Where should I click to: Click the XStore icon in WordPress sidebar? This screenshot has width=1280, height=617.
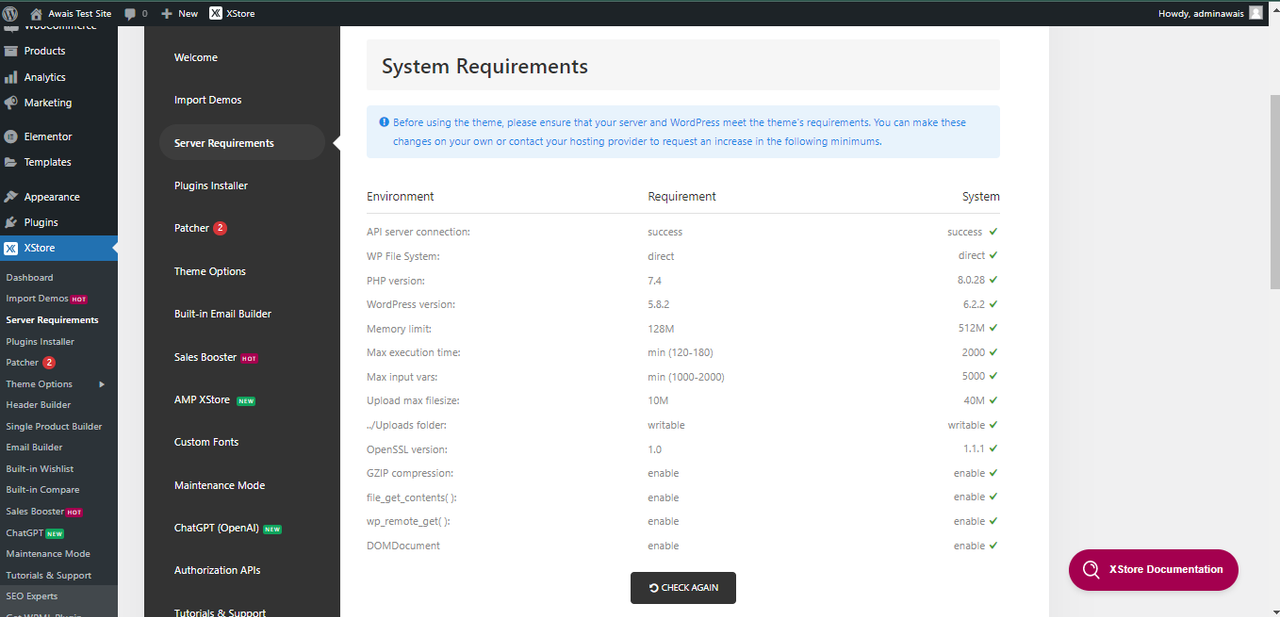point(11,248)
